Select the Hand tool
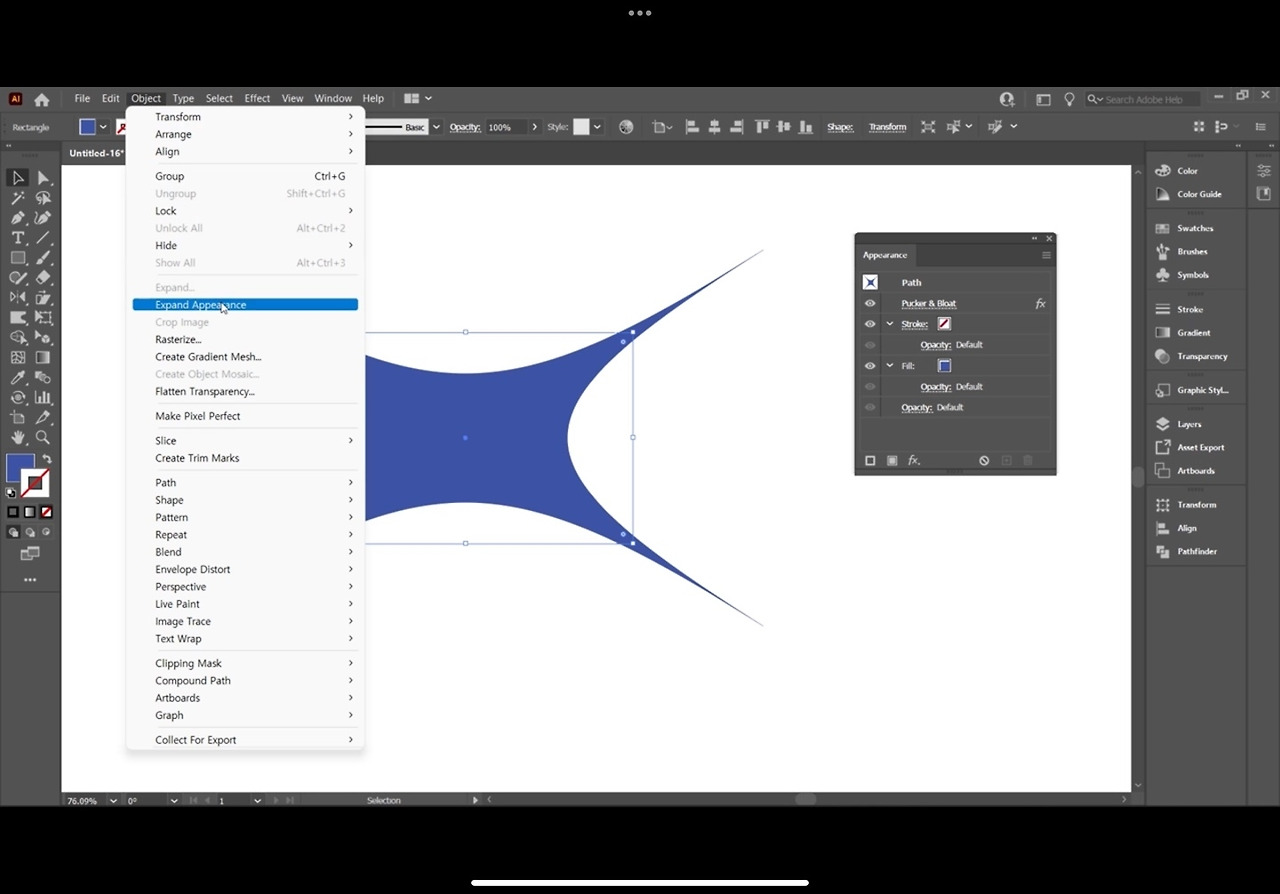Image resolution: width=1280 pixels, height=894 pixels. (x=18, y=437)
